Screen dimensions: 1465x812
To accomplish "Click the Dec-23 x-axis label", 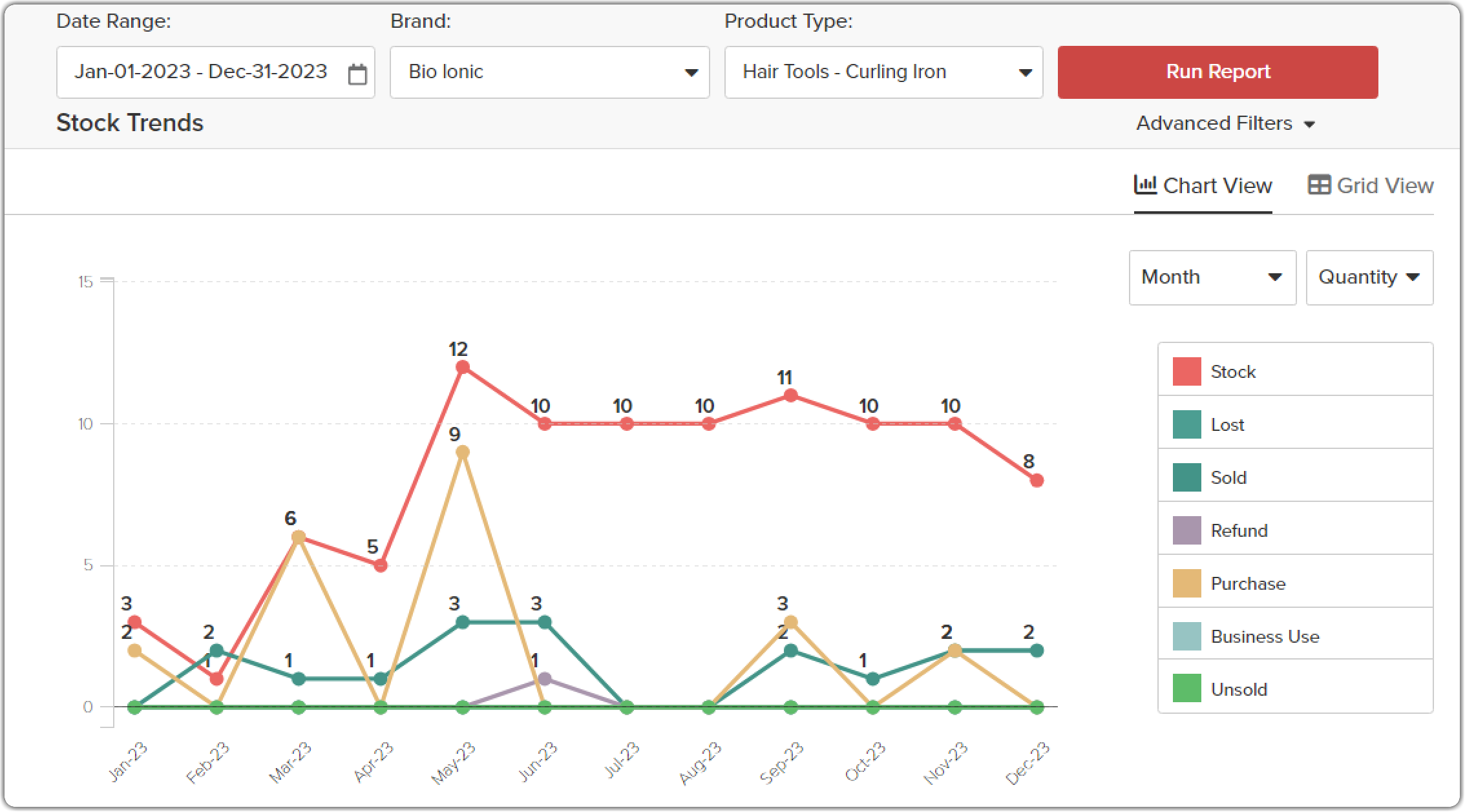I will (x=1028, y=763).
